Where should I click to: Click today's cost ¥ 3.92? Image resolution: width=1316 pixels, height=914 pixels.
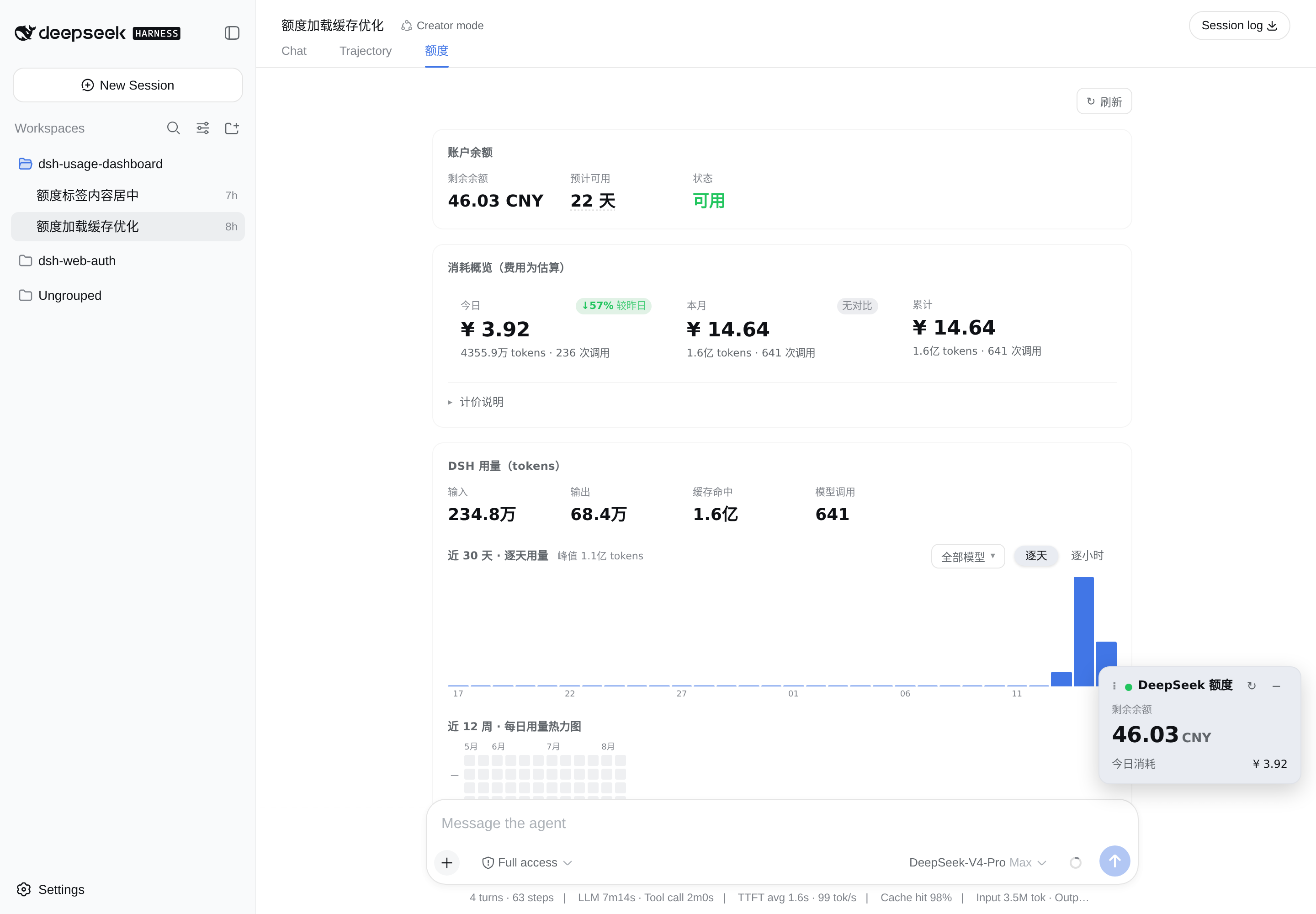coord(495,329)
